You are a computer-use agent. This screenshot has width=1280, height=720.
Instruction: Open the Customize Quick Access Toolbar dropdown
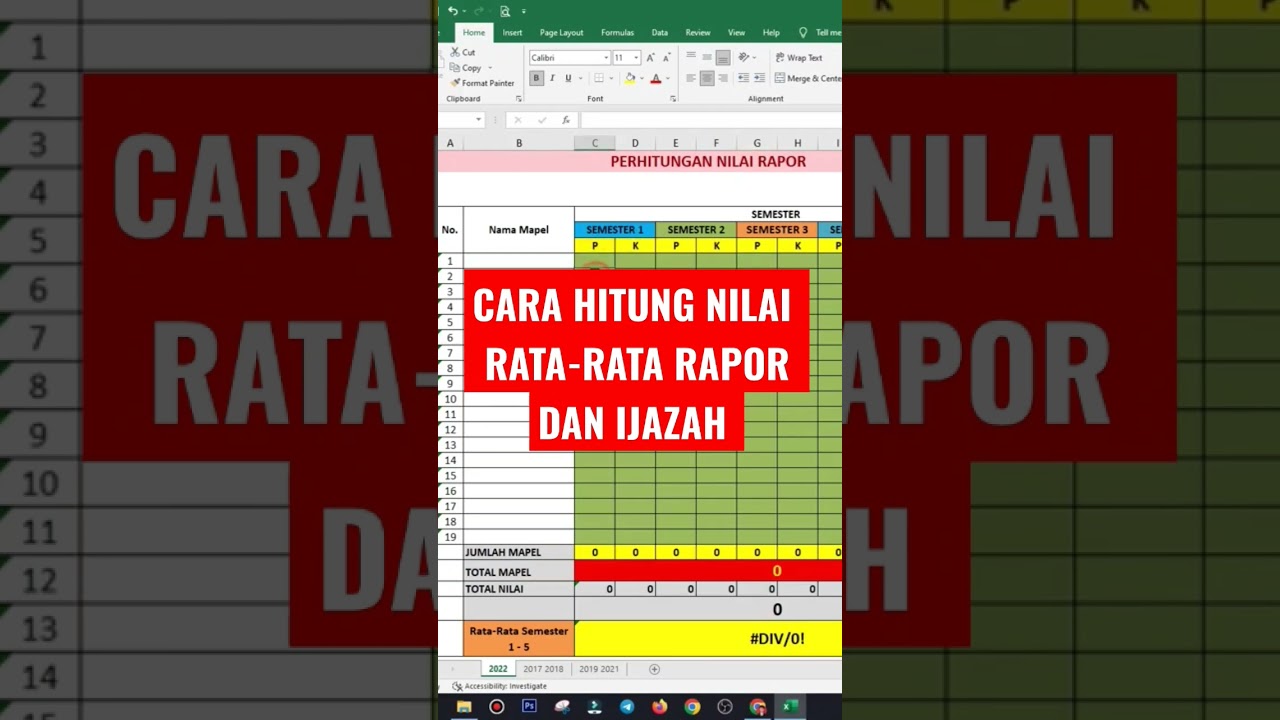click(523, 11)
